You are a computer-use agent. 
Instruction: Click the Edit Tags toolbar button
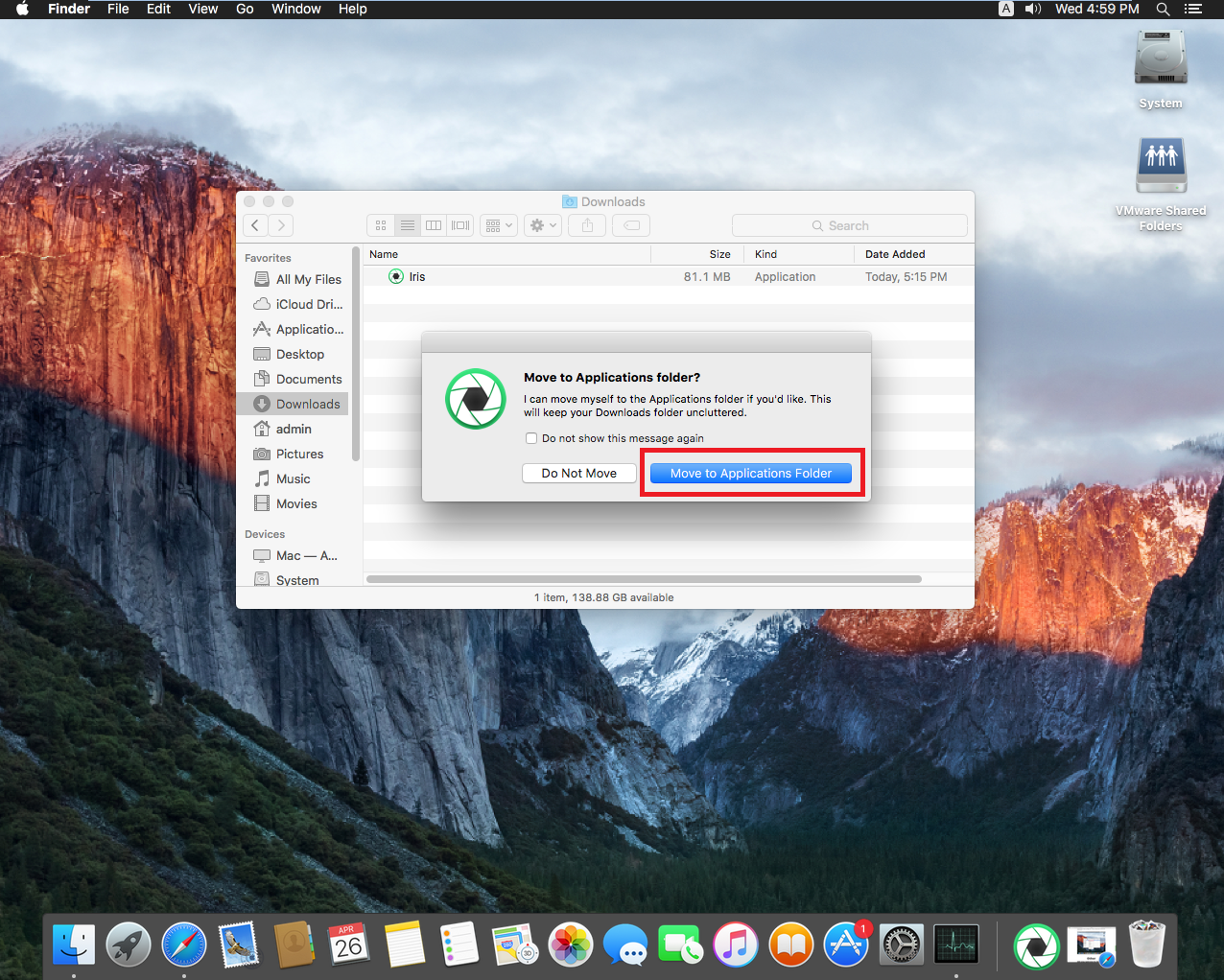(x=631, y=225)
